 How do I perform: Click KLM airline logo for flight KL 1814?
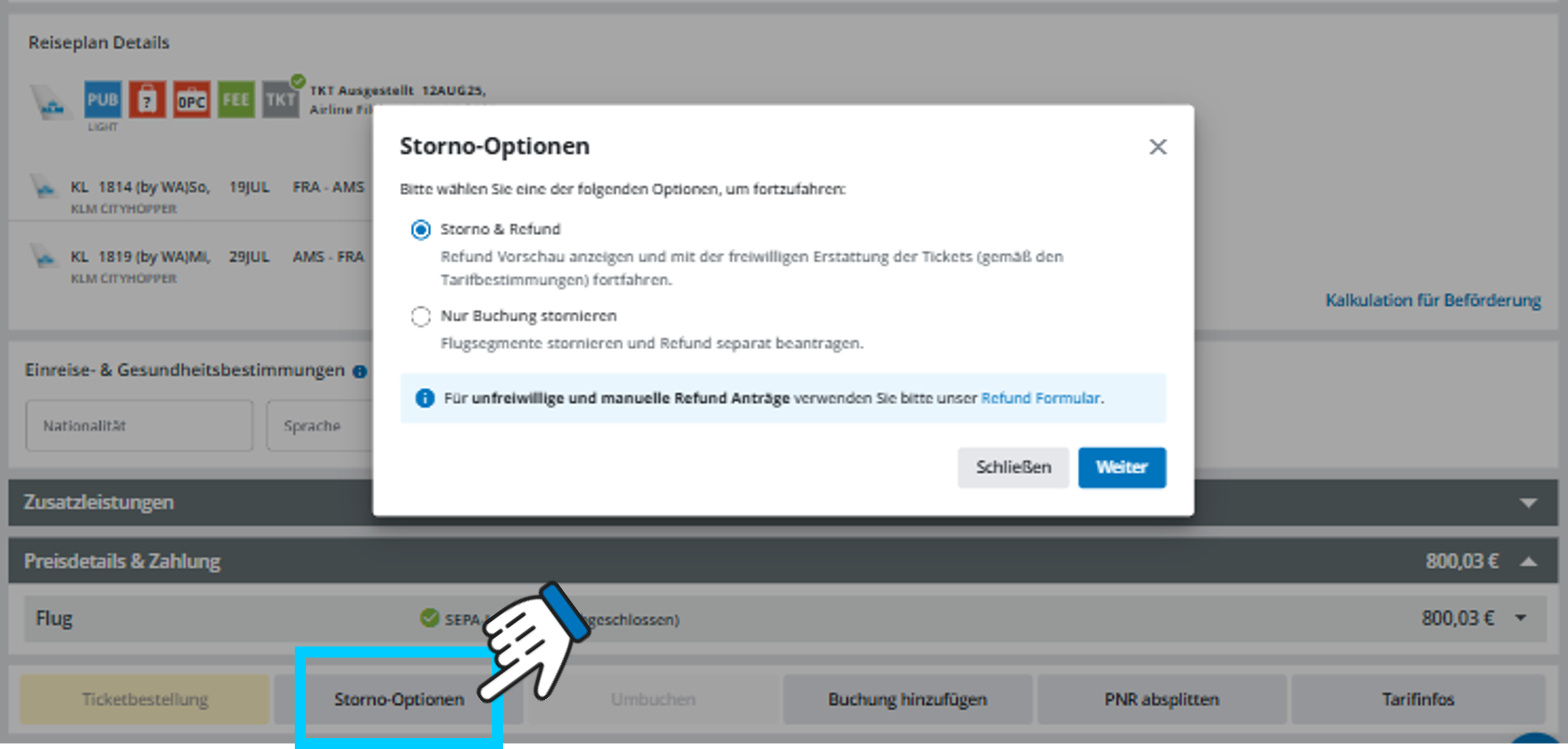coord(44,187)
